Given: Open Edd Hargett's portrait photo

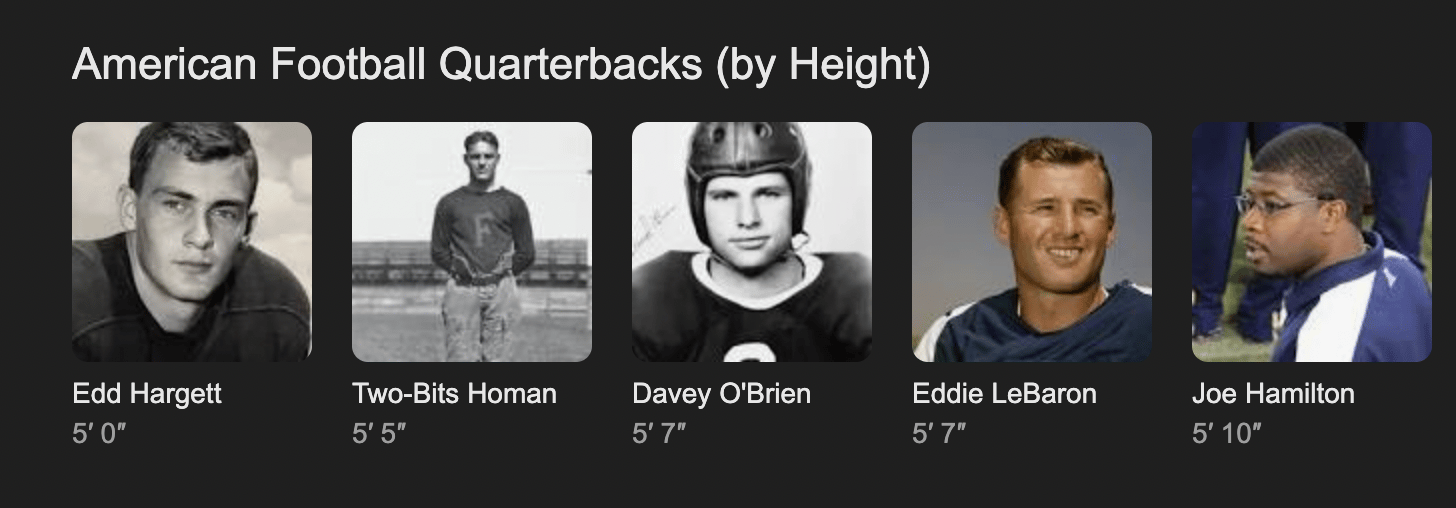Looking at the screenshot, I should (192, 242).
